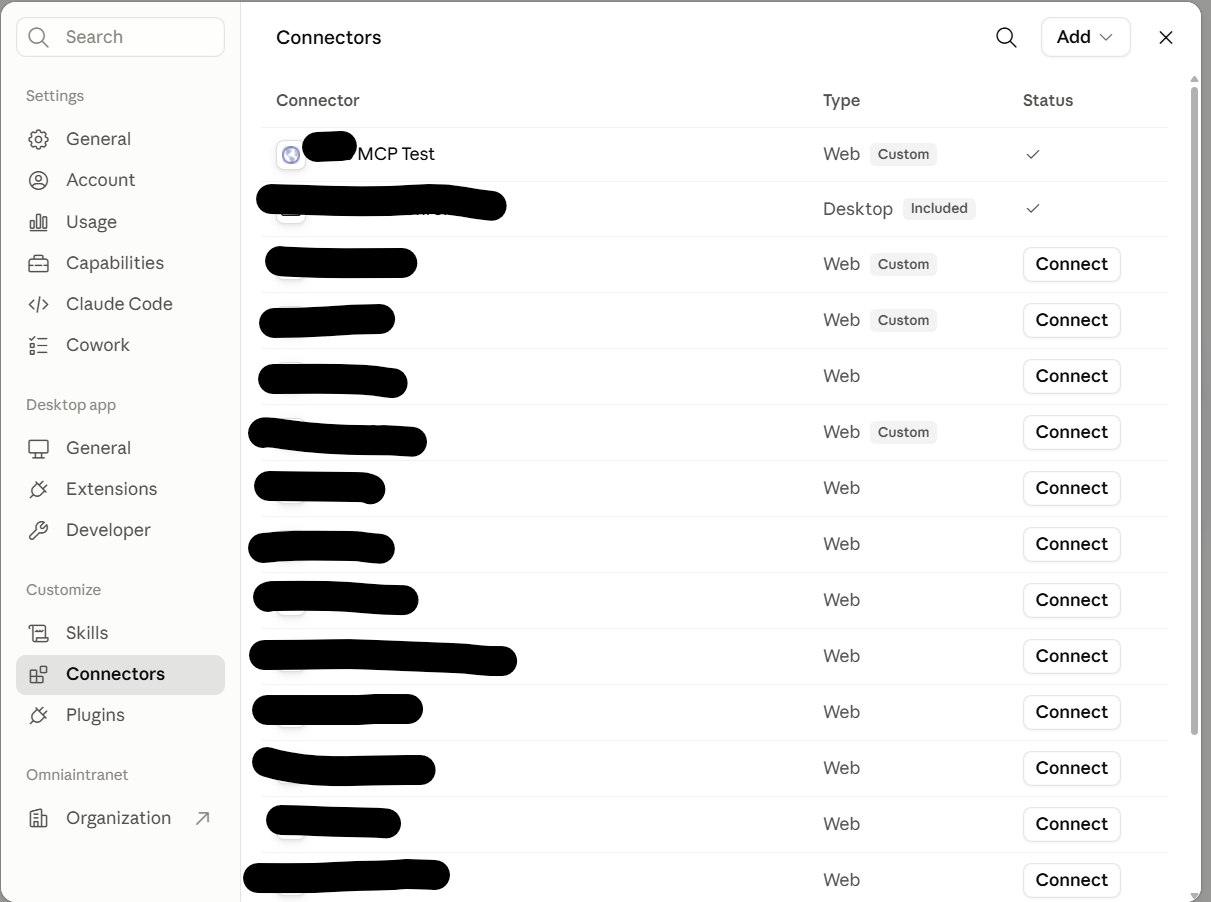Viewport: 1211px width, 902px height.
Task: Select the Cowork checklist icon
Action: tap(38, 345)
